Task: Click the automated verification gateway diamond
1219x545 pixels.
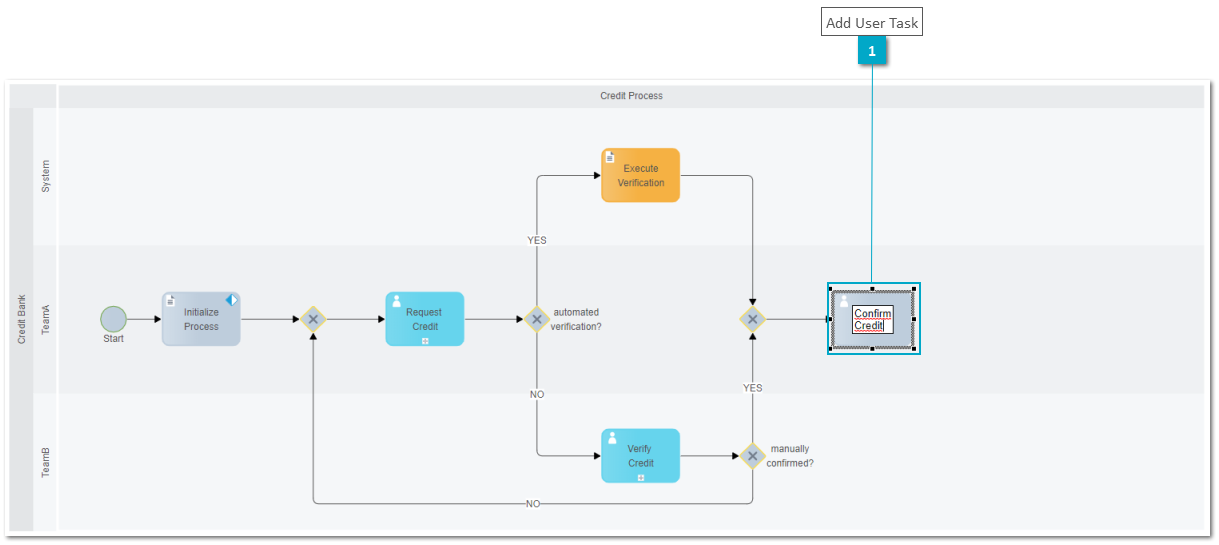Action: [x=537, y=319]
